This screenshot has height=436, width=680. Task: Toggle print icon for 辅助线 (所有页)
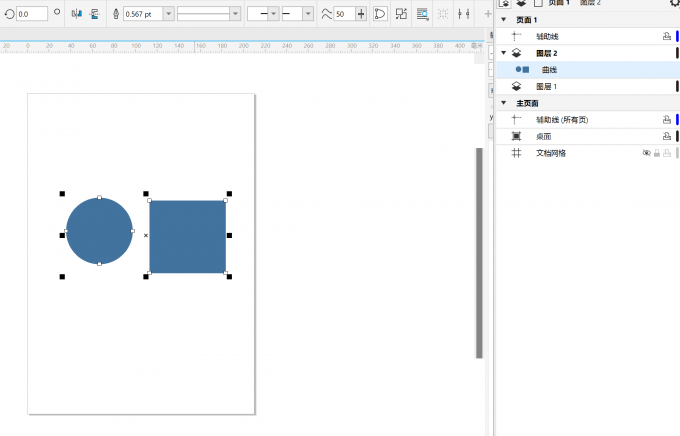[666, 120]
